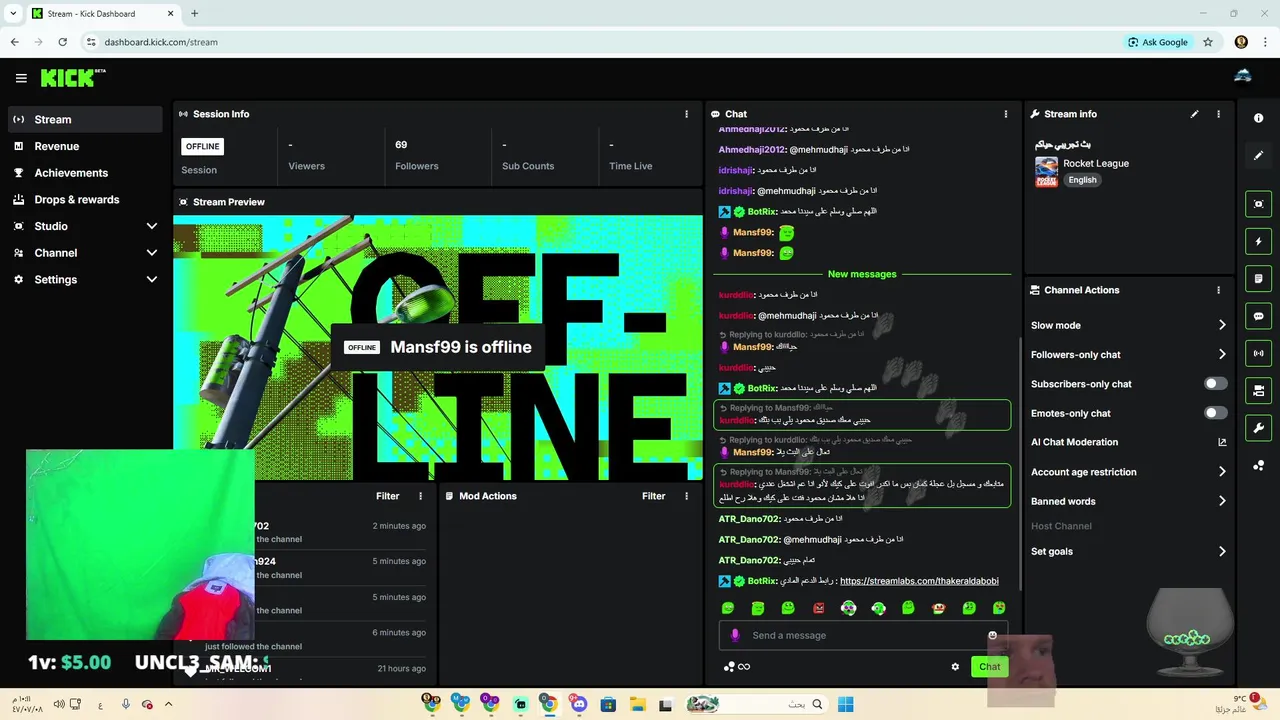Screen dimensions: 1280x720
Task: Toggle the channel actions widget in the sidebar
Action: click(1258, 390)
